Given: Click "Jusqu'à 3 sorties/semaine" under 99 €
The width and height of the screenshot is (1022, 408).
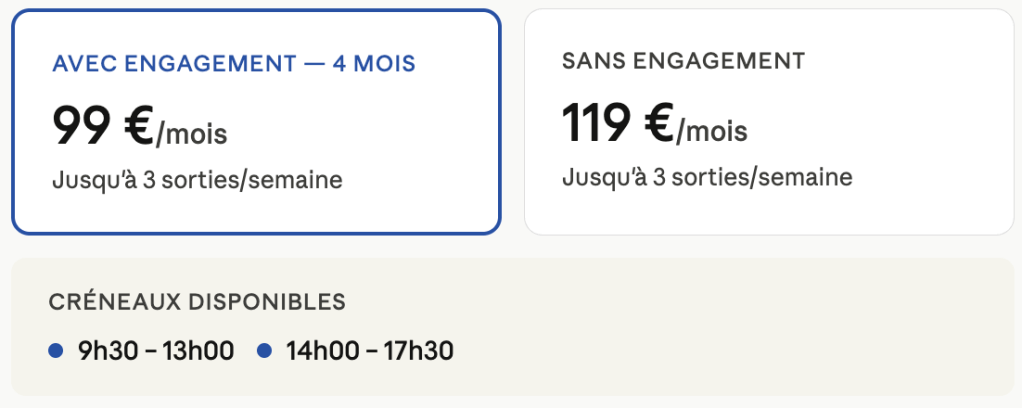Looking at the screenshot, I should 197,180.
